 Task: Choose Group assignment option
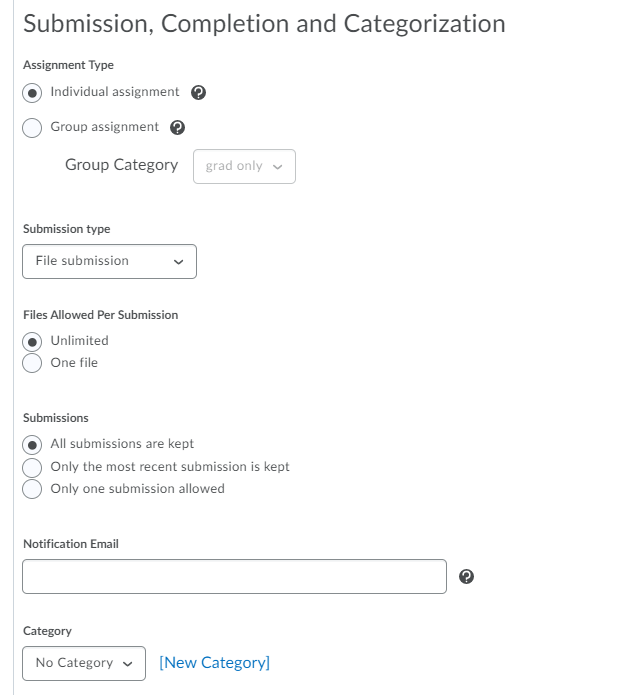32,128
